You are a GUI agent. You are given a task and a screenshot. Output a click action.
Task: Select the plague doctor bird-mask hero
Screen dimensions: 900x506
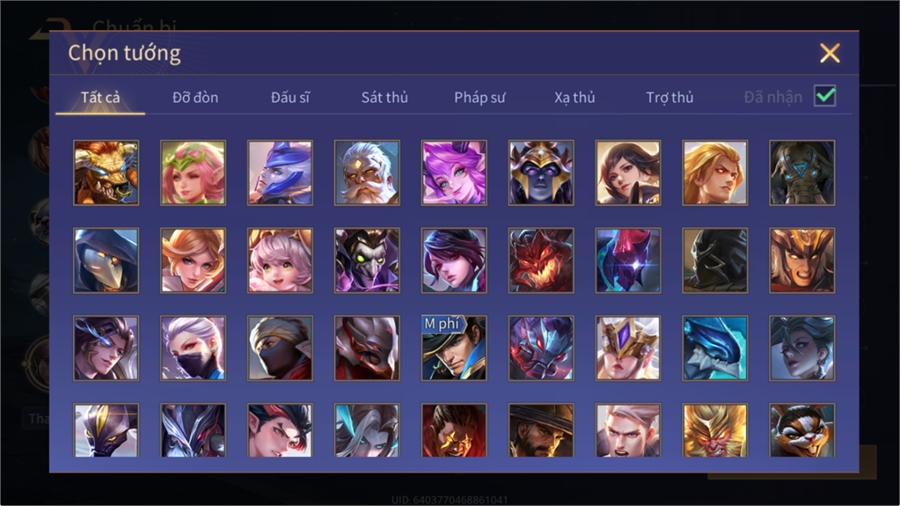click(x=106, y=260)
